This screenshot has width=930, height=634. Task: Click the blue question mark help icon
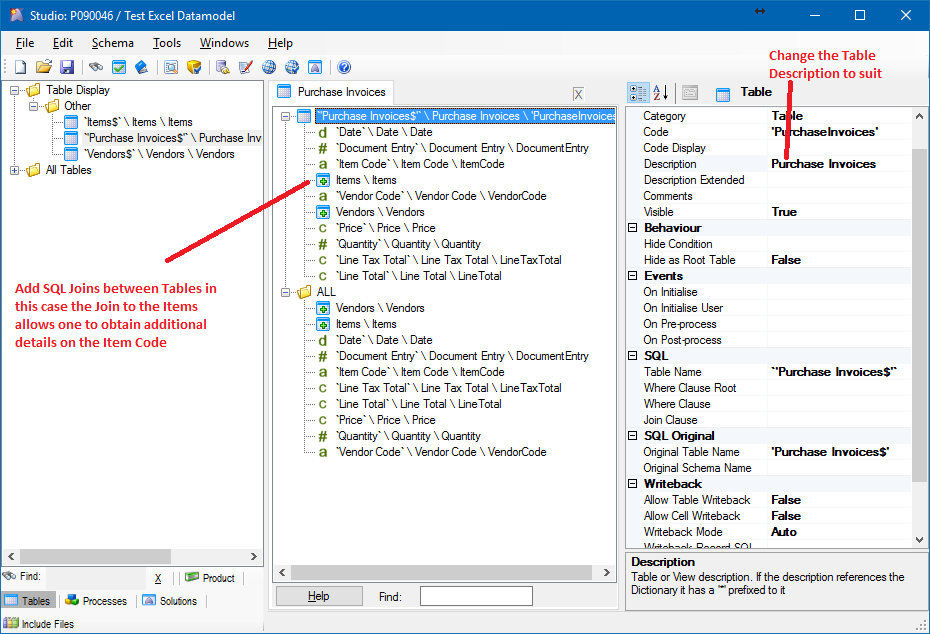pyautogui.click(x=344, y=67)
